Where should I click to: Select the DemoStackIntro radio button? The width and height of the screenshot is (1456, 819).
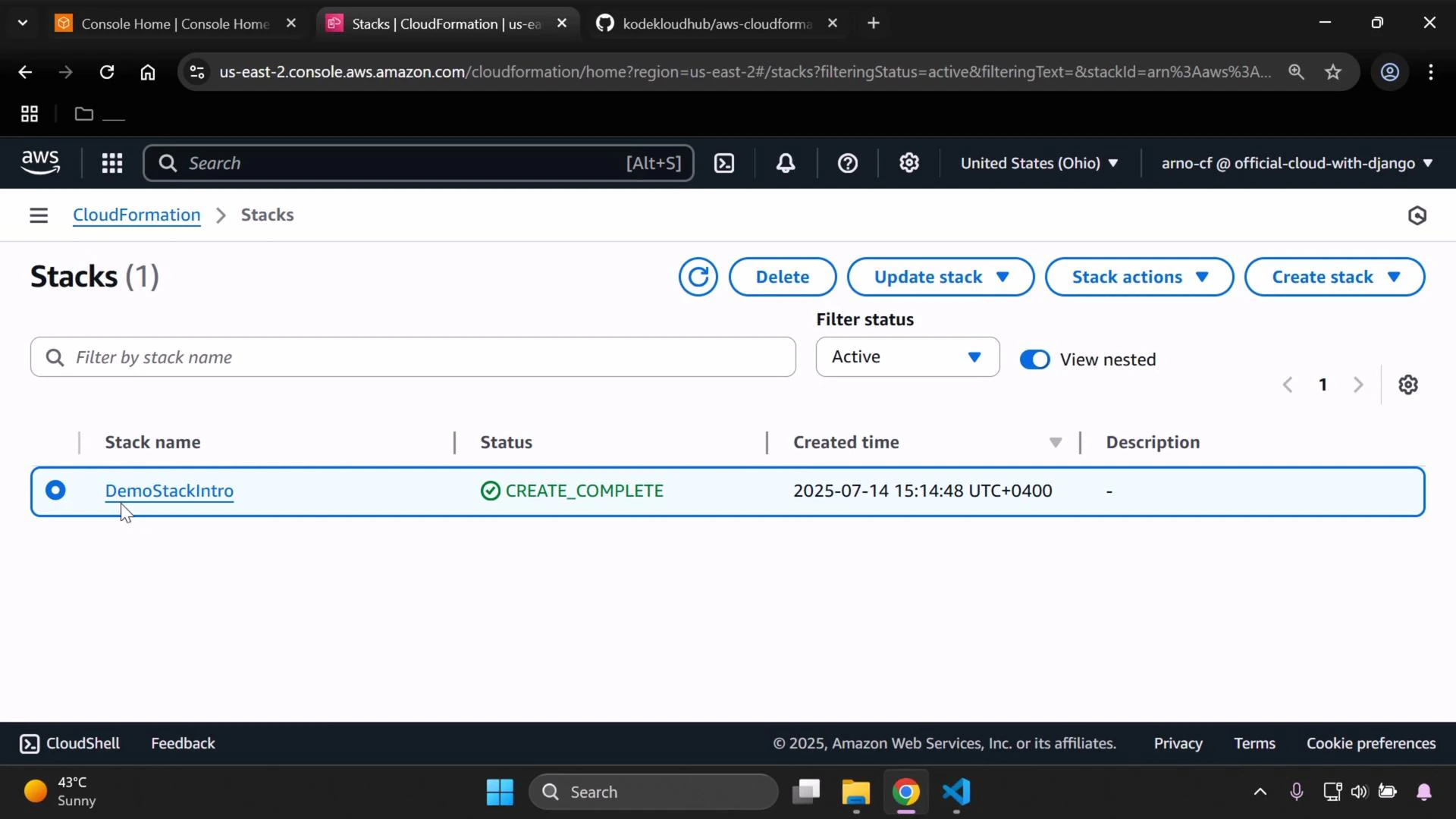point(55,490)
